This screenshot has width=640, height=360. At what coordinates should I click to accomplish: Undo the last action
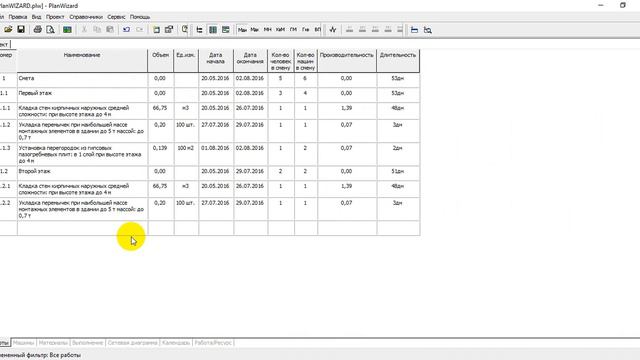[127, 29]
